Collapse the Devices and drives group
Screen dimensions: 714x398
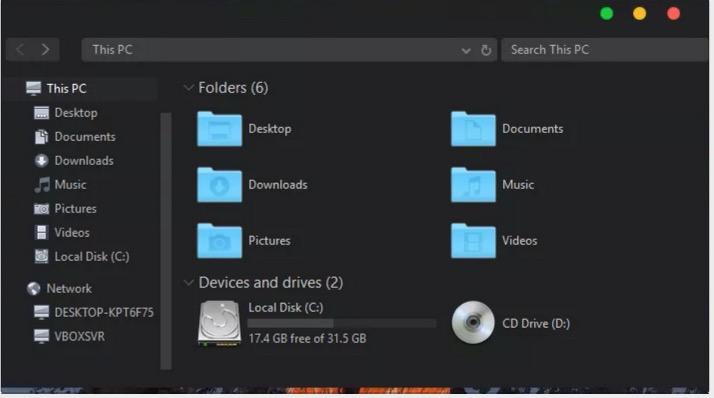tap(188, 283)
